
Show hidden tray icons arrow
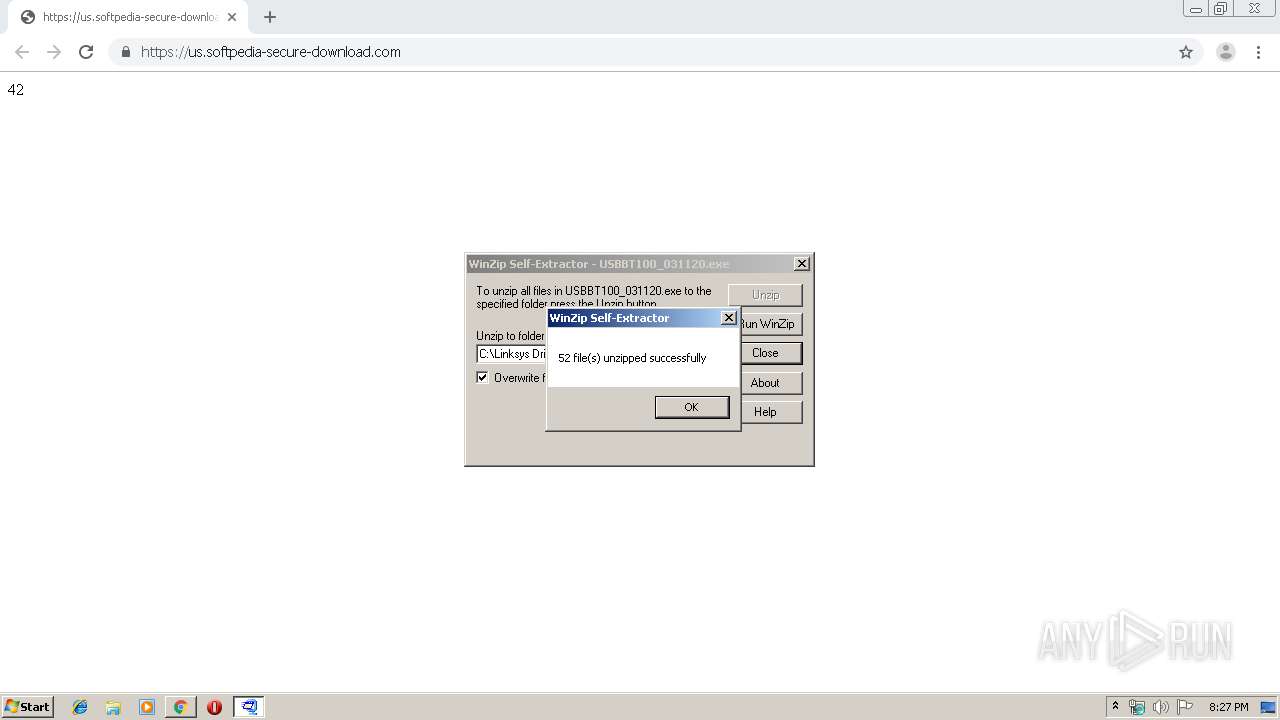(x=1116, y=707)
